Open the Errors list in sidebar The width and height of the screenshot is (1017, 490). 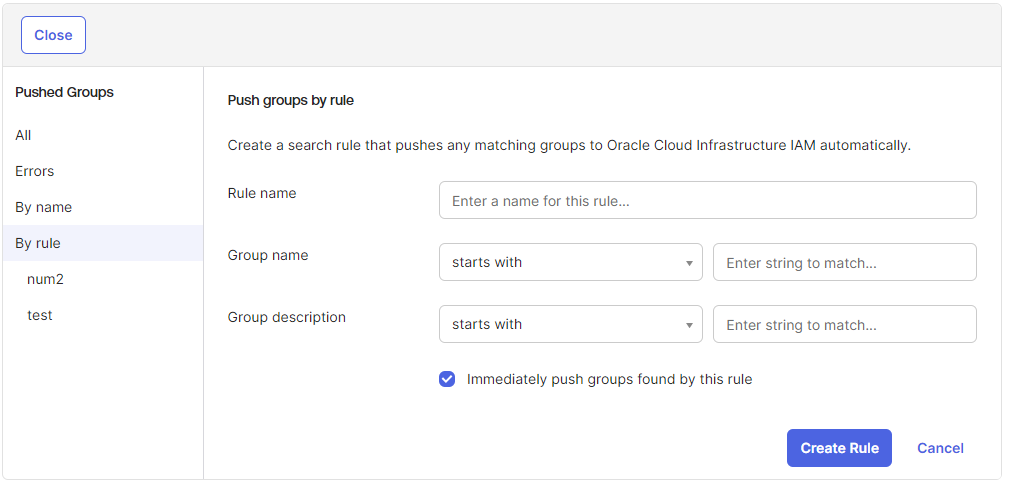pos(35,171)
